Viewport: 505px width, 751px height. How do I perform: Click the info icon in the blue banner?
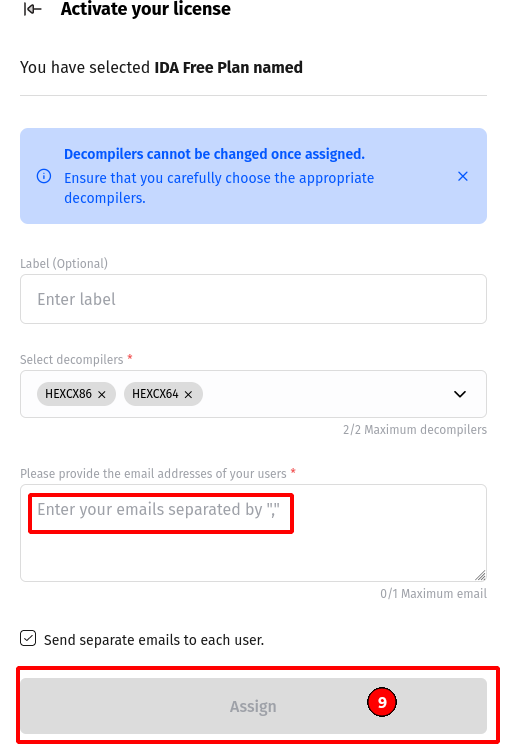pyautogui.click(x=44, y=176)
